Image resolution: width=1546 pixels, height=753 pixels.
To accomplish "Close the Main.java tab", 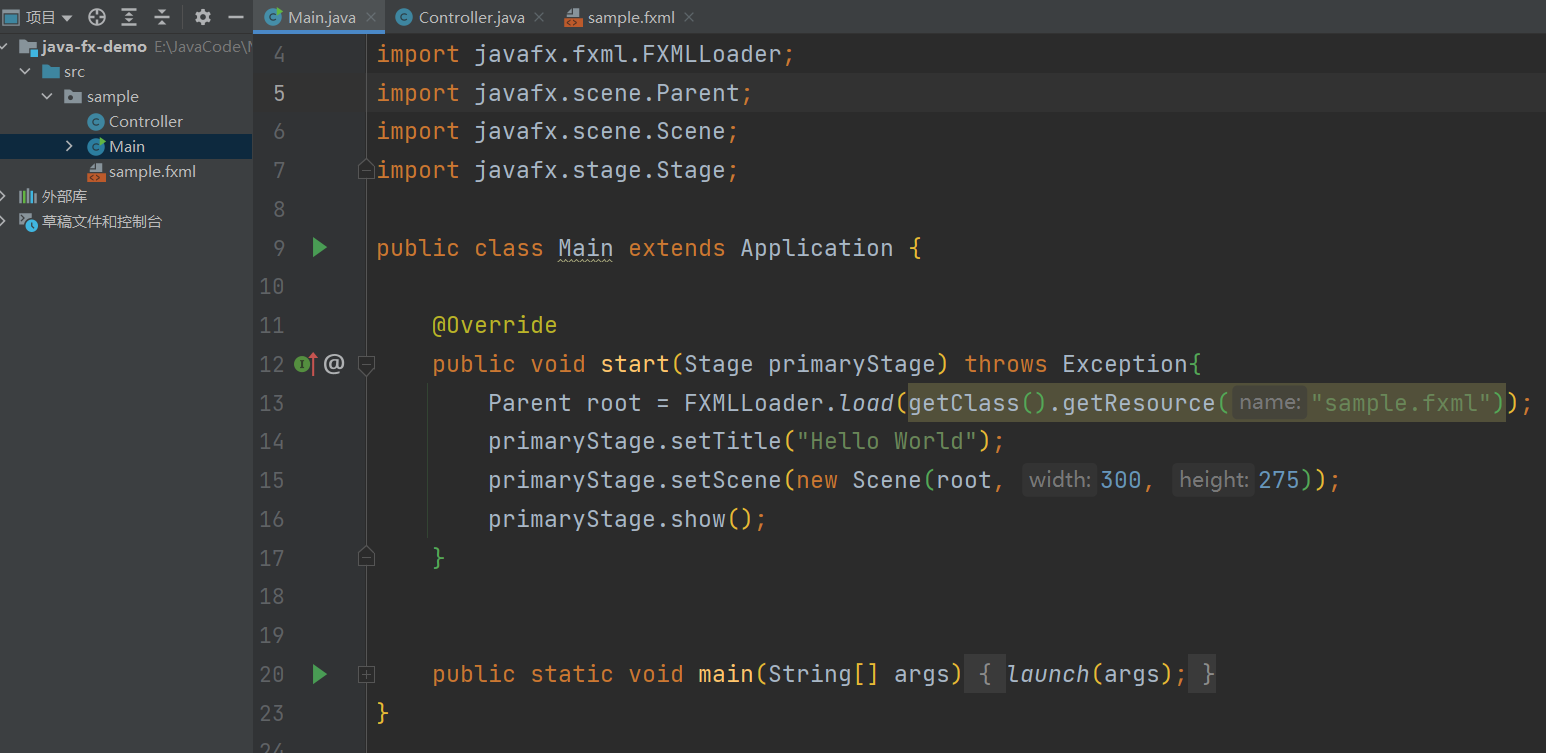I will pyautogui.click(x=371, y=17).
